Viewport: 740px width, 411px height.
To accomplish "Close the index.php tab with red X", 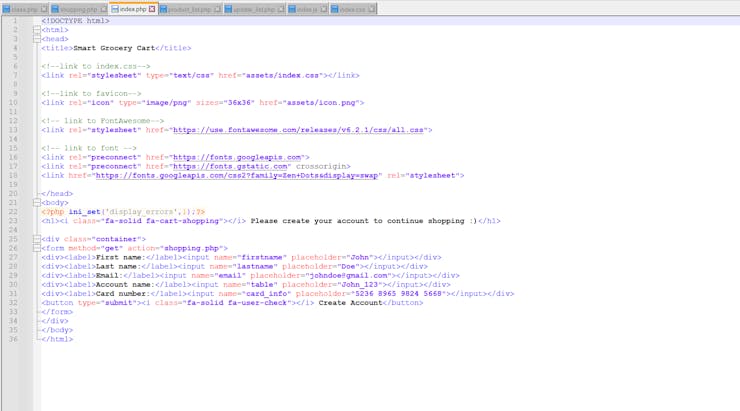I will 152,9.
